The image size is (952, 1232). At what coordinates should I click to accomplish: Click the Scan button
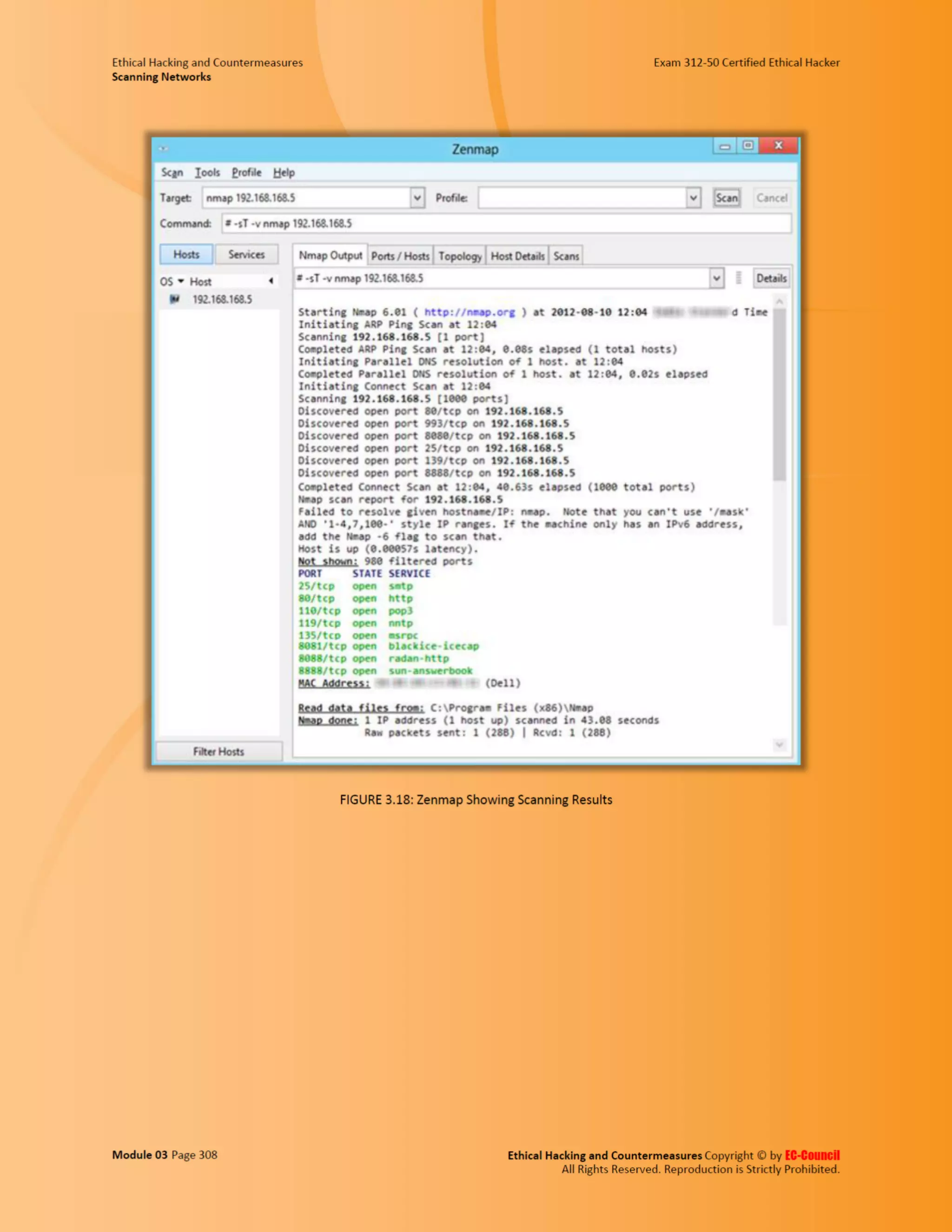[727, 198]
